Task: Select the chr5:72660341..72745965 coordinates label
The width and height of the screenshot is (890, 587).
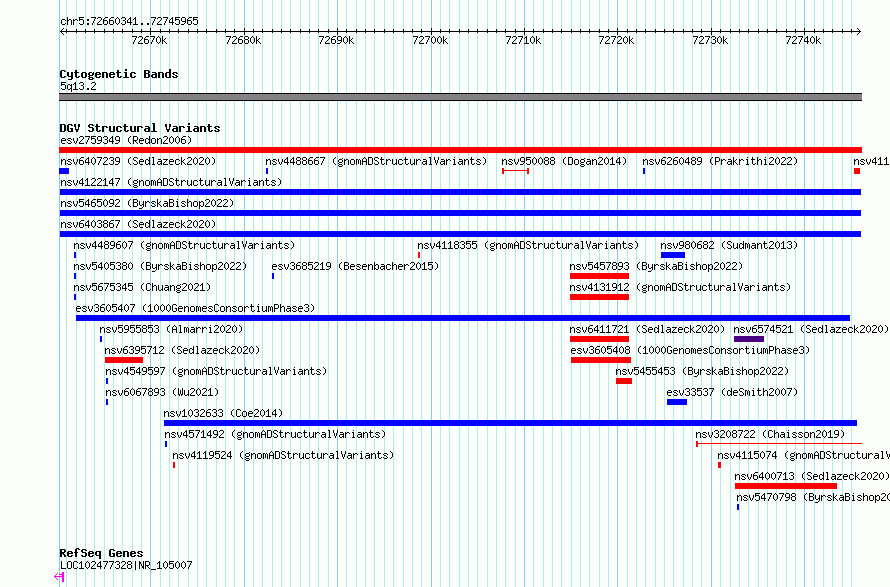Action: click(x=129, y=22)
